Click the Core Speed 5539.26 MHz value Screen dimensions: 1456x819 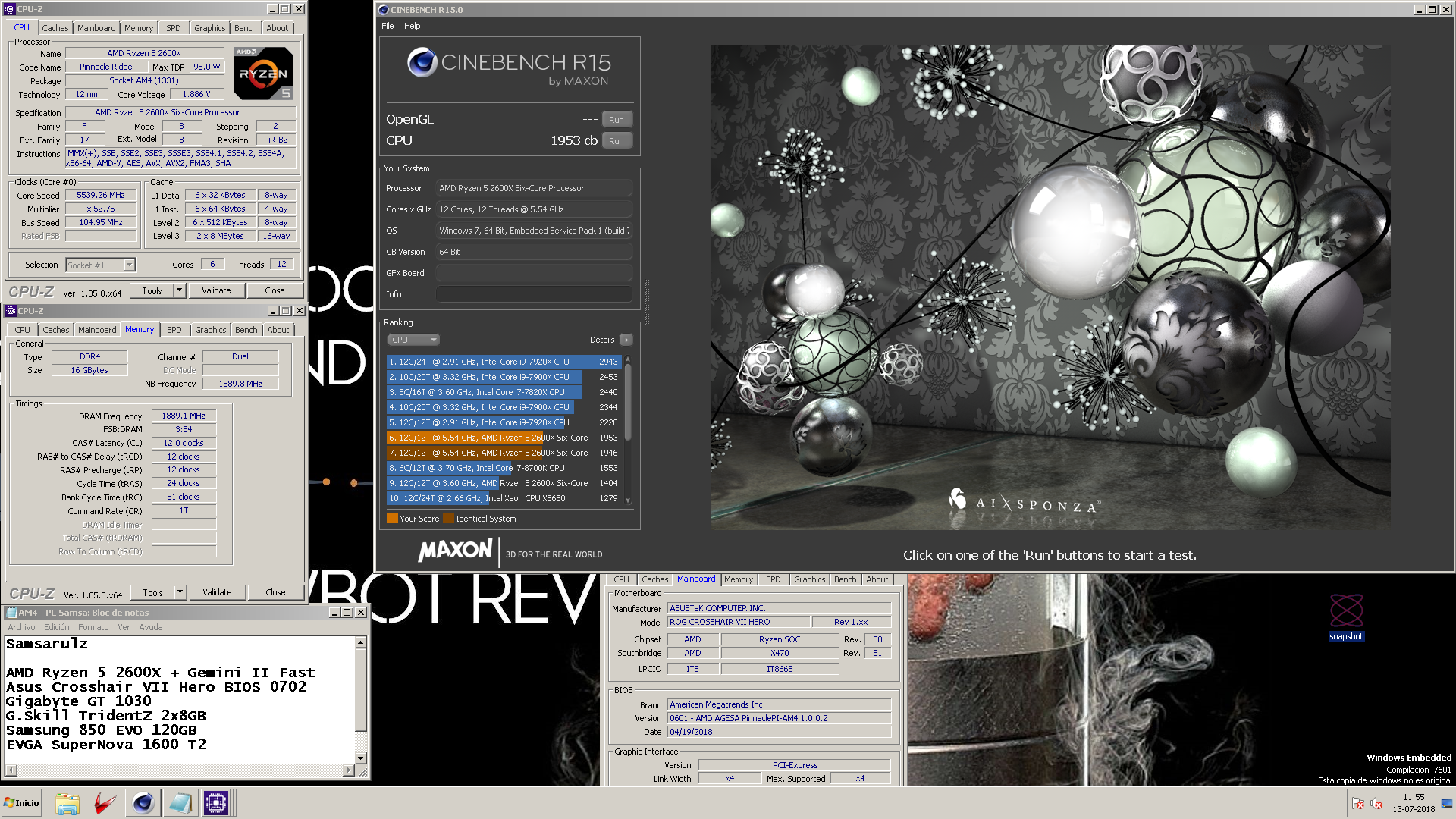[101, 195]
